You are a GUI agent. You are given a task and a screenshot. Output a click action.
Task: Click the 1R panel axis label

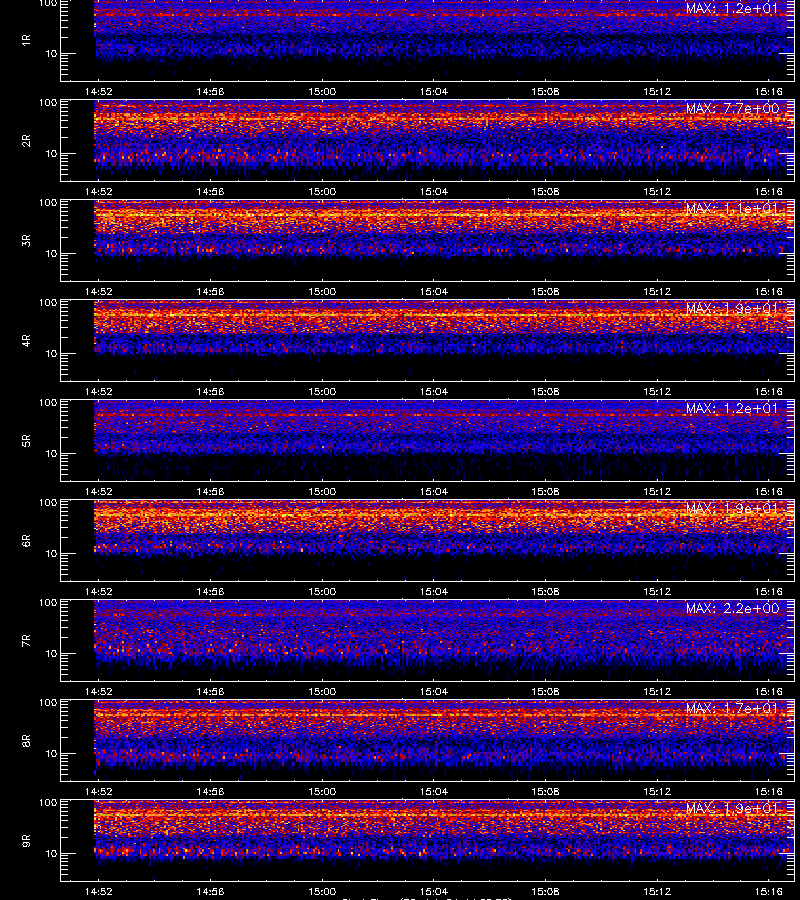26,40
